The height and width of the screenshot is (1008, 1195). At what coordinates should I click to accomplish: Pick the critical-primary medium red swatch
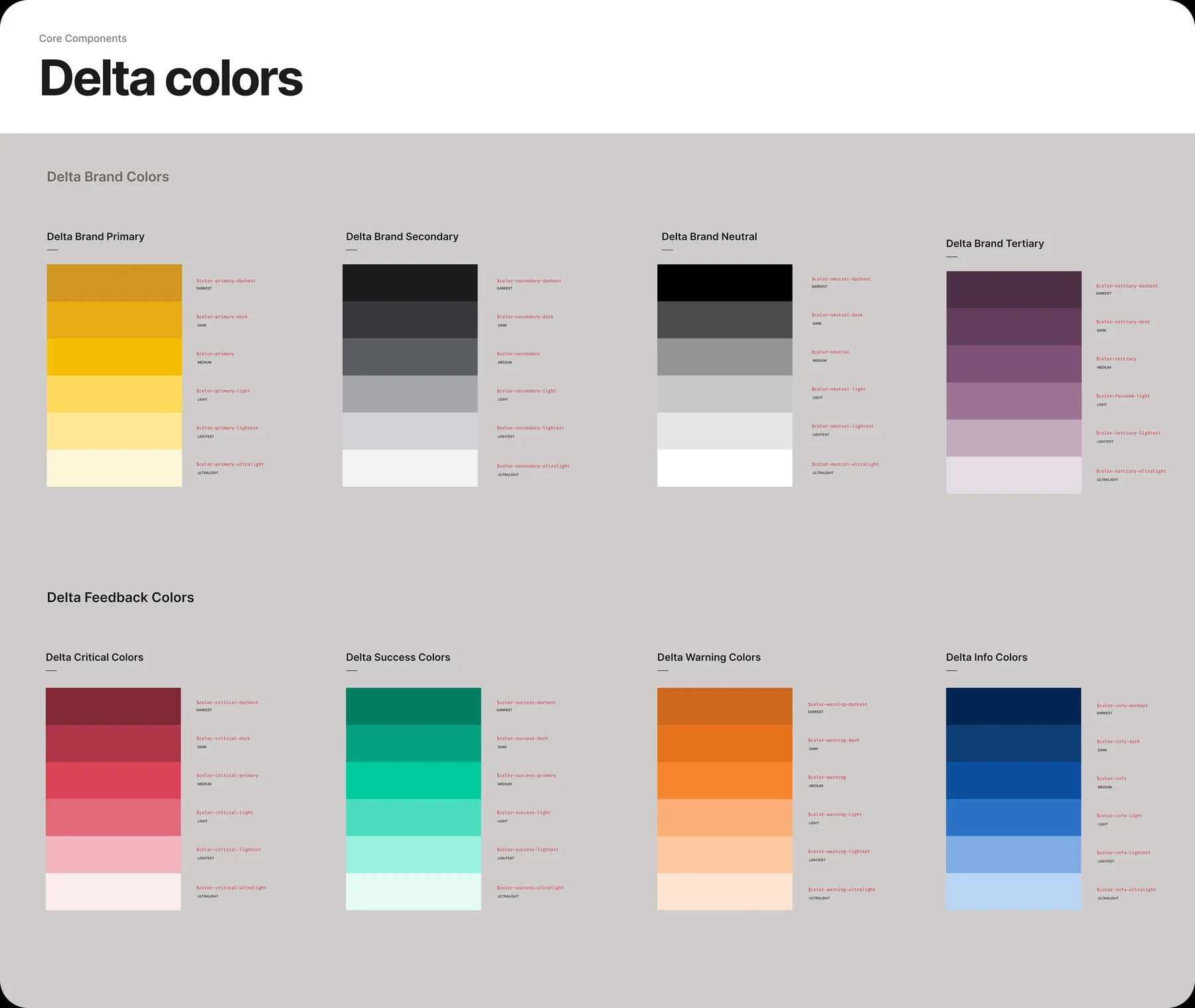click(x=113, y=780)
